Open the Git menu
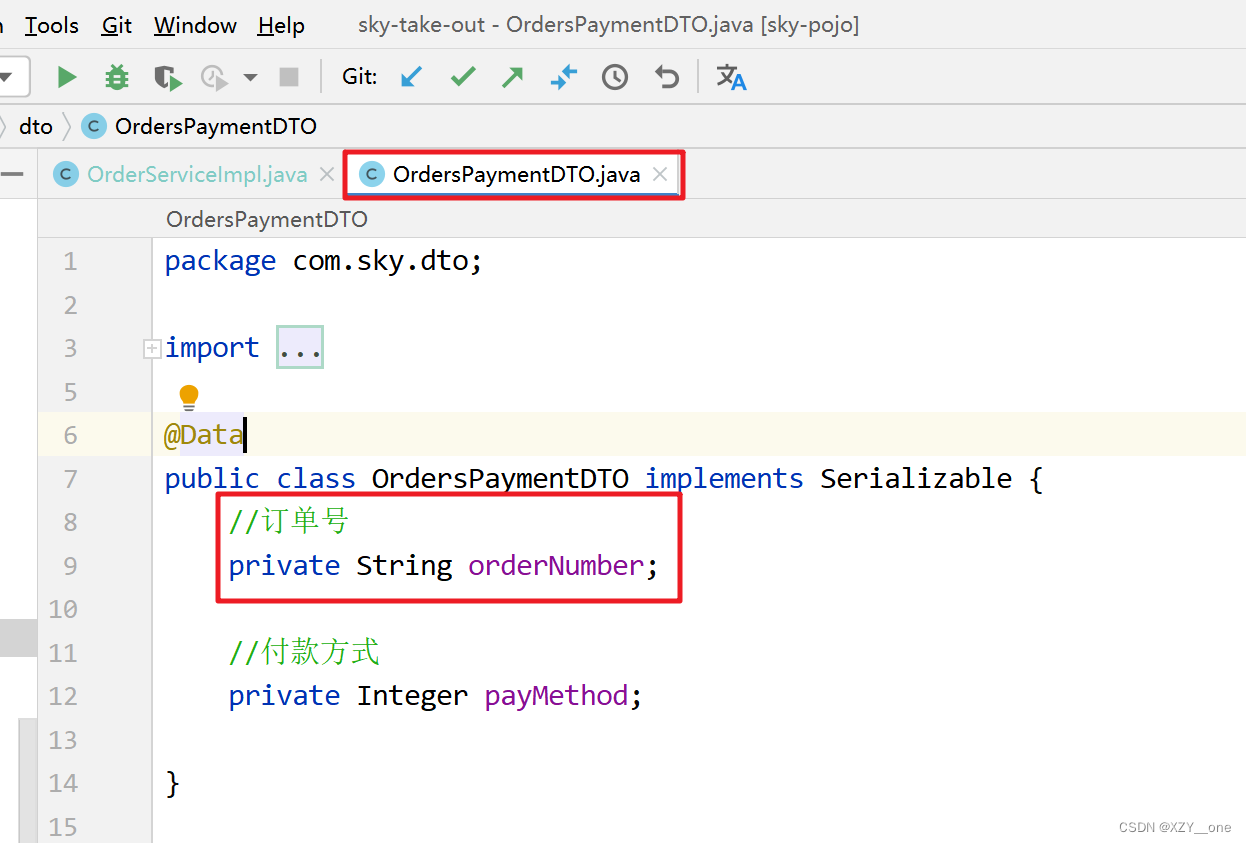Image resolution: width=1246 pixels, height=843 pixels. click(x=117, y=25)
